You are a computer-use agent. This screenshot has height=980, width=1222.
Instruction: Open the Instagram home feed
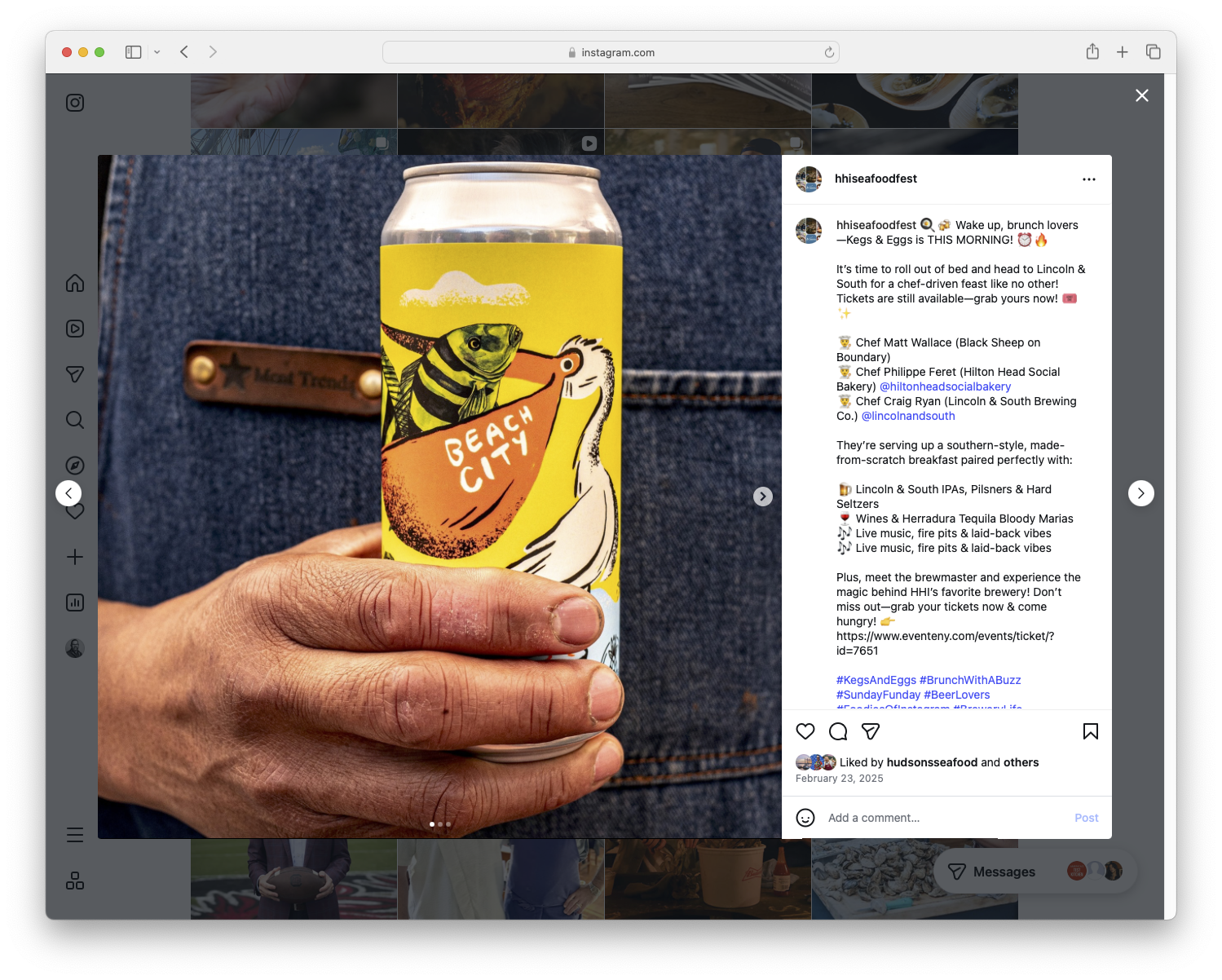coord(74,283)
